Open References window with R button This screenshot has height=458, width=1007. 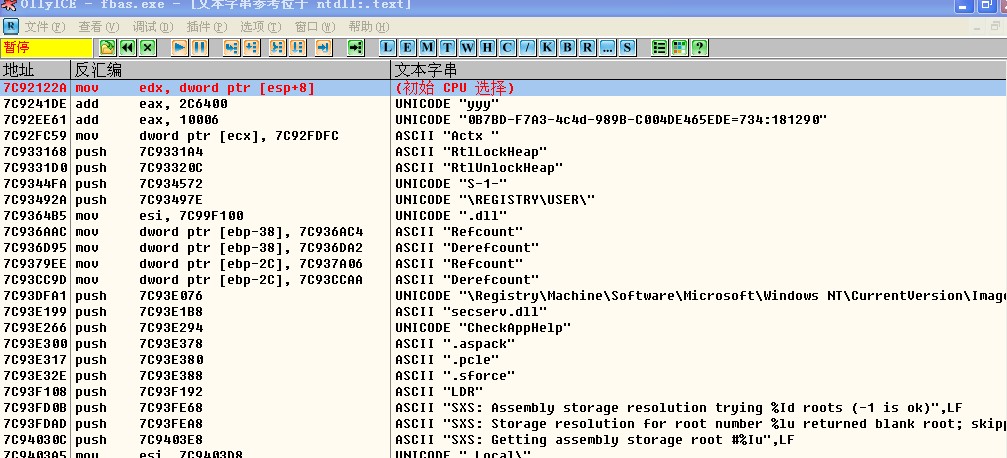[x=587, y=48]
